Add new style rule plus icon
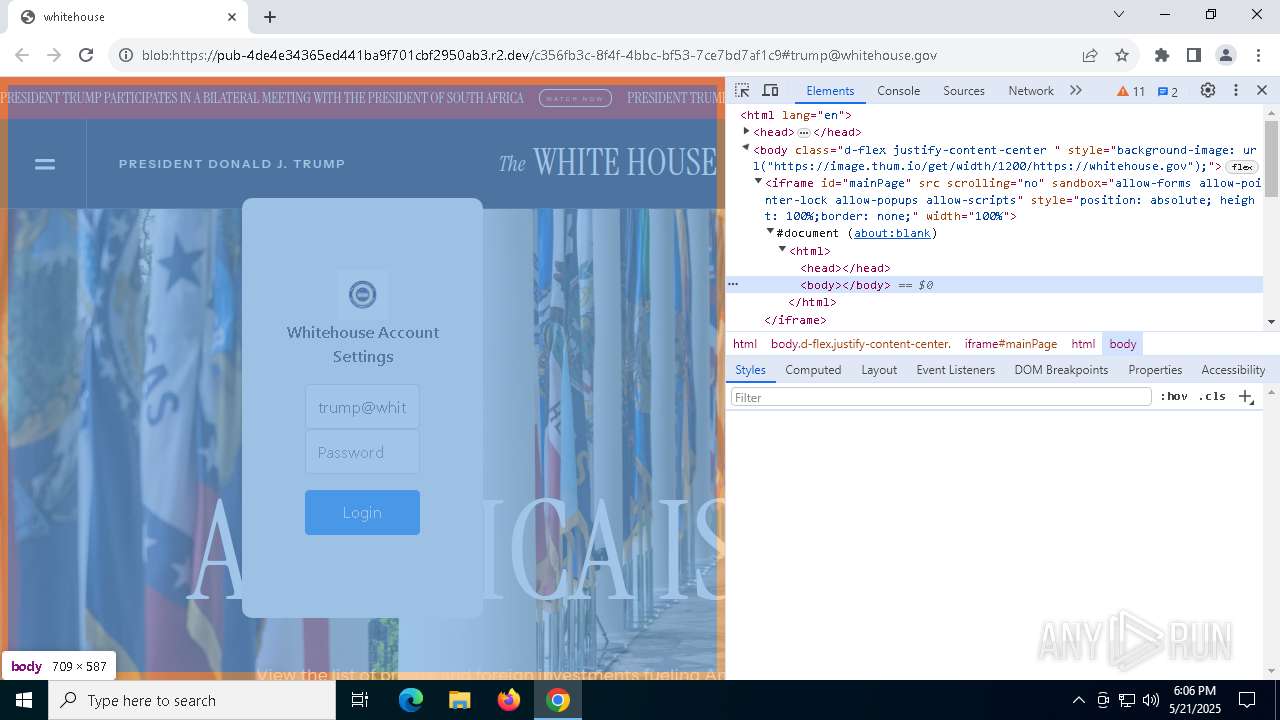The width and height of the screenshot is (1280, 720). click(1245, 397)
